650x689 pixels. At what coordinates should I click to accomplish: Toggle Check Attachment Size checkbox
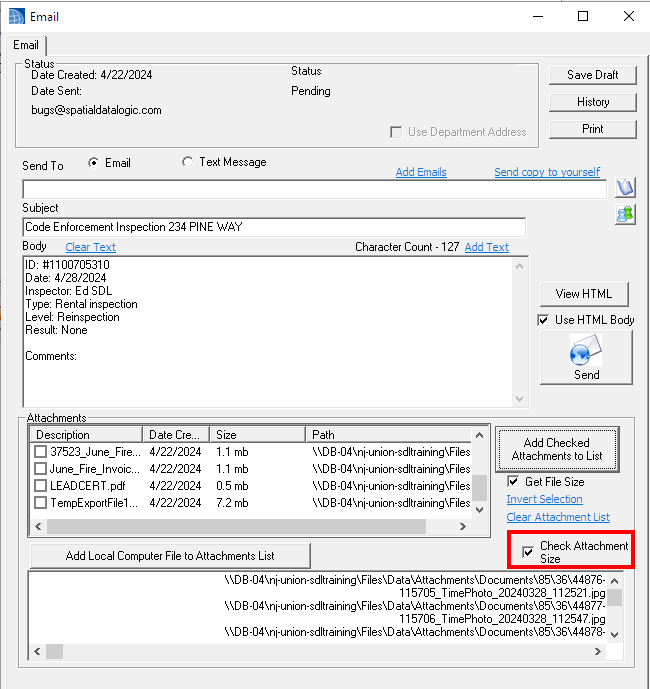tap(528, 552)
